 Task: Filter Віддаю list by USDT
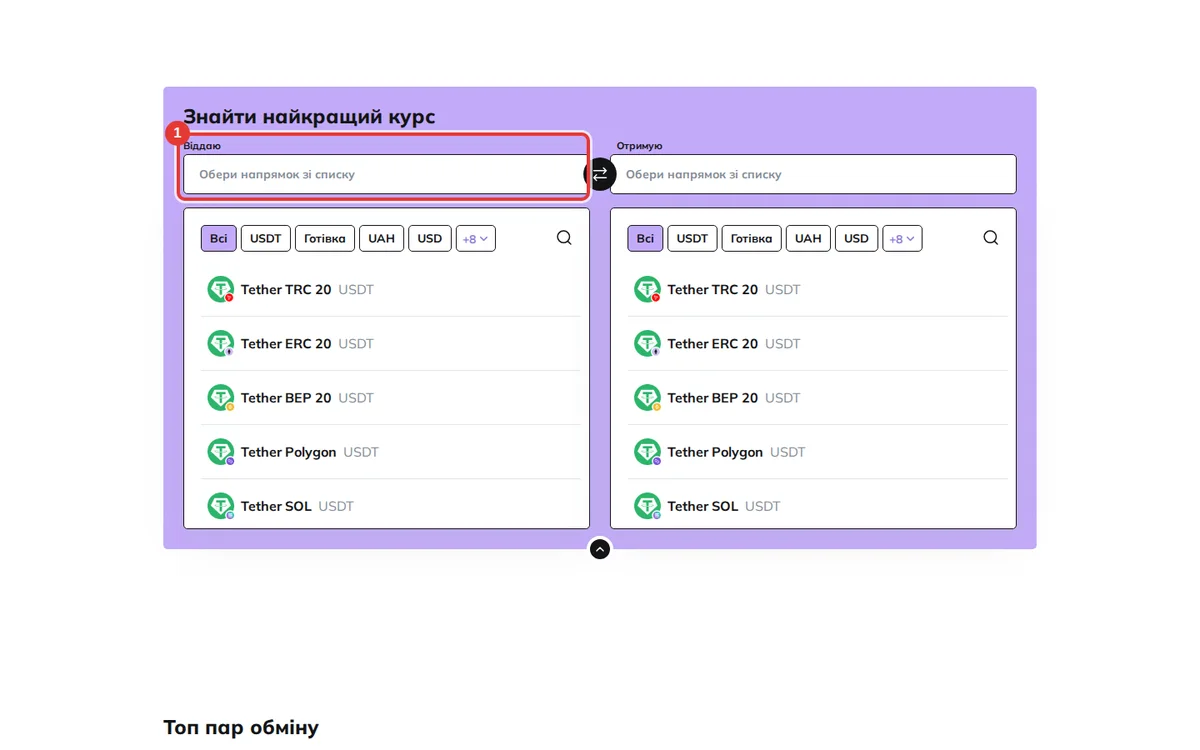point(266,239)
